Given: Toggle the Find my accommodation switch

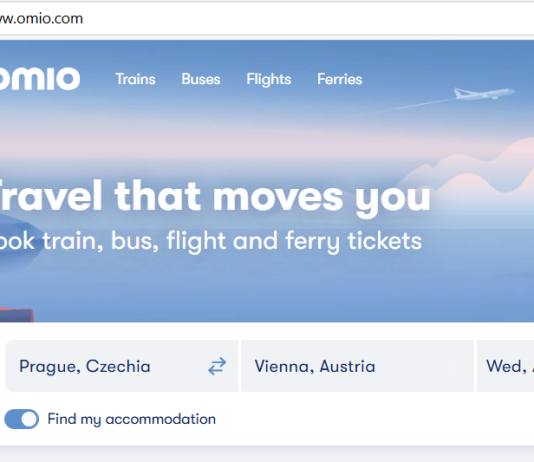Looking at the screenshot, I should coord(21,419).
